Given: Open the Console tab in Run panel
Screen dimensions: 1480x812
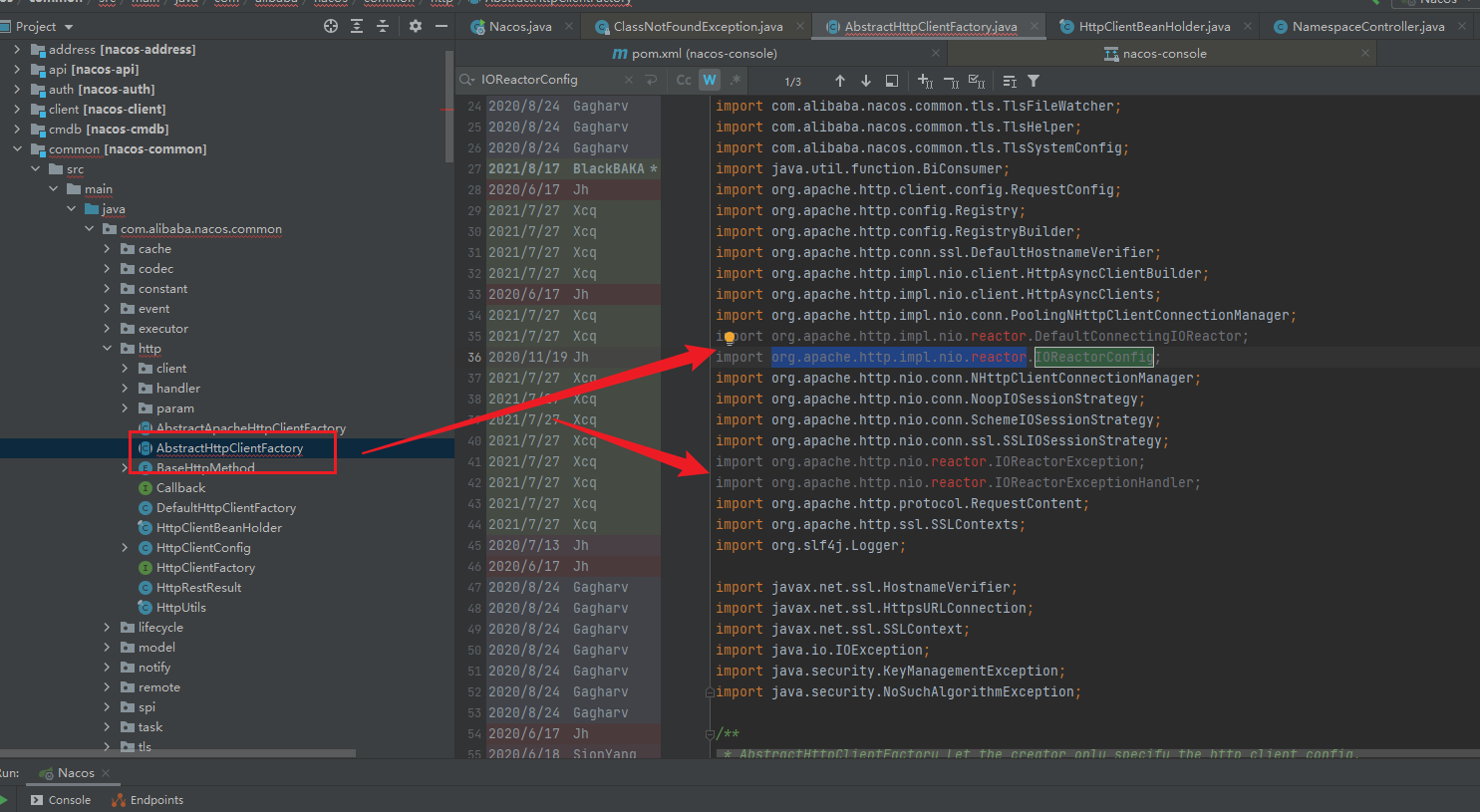Looking at the screenshot, I should 60,800.
